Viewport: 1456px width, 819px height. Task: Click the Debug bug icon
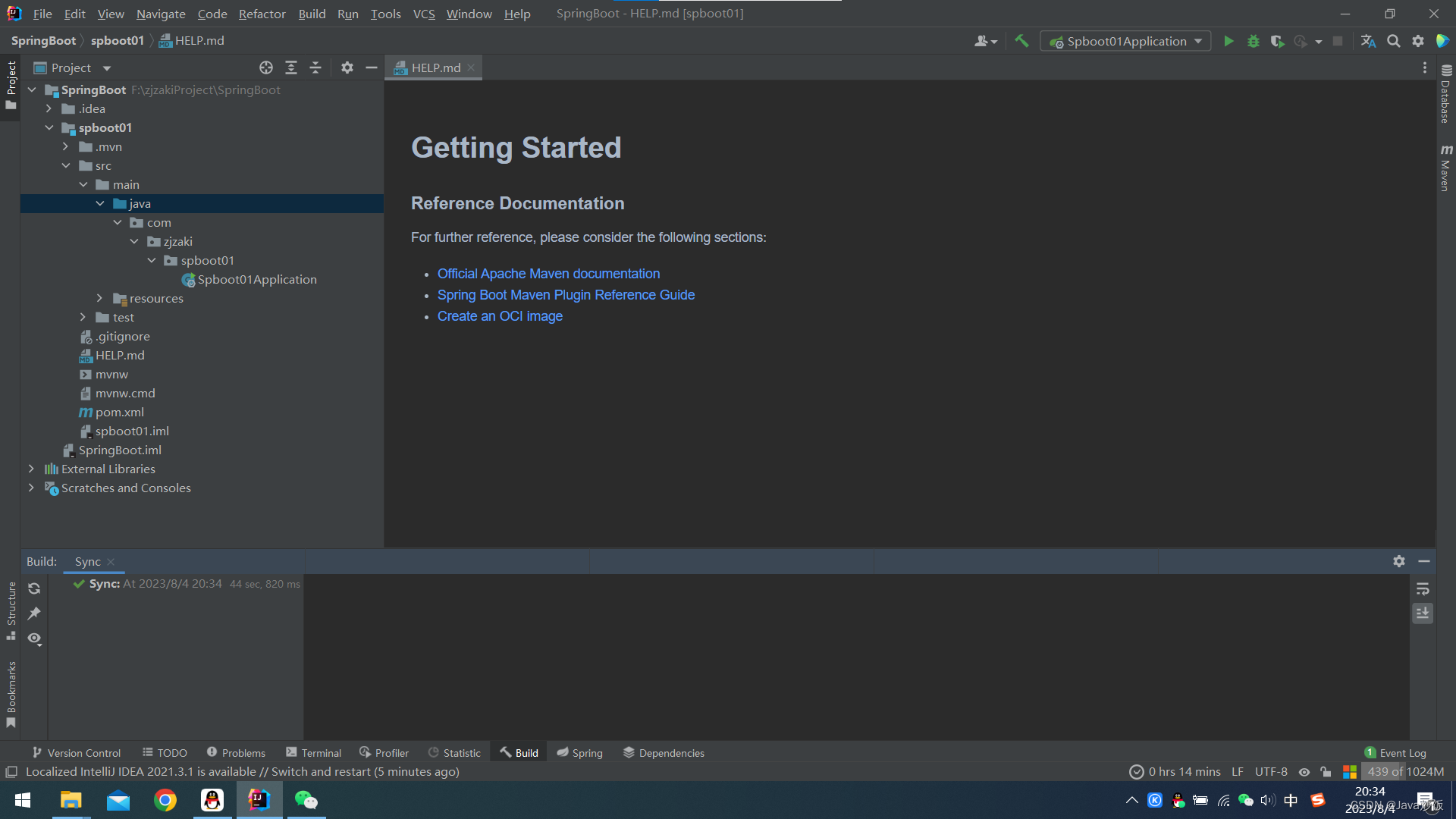point(1253,42)
